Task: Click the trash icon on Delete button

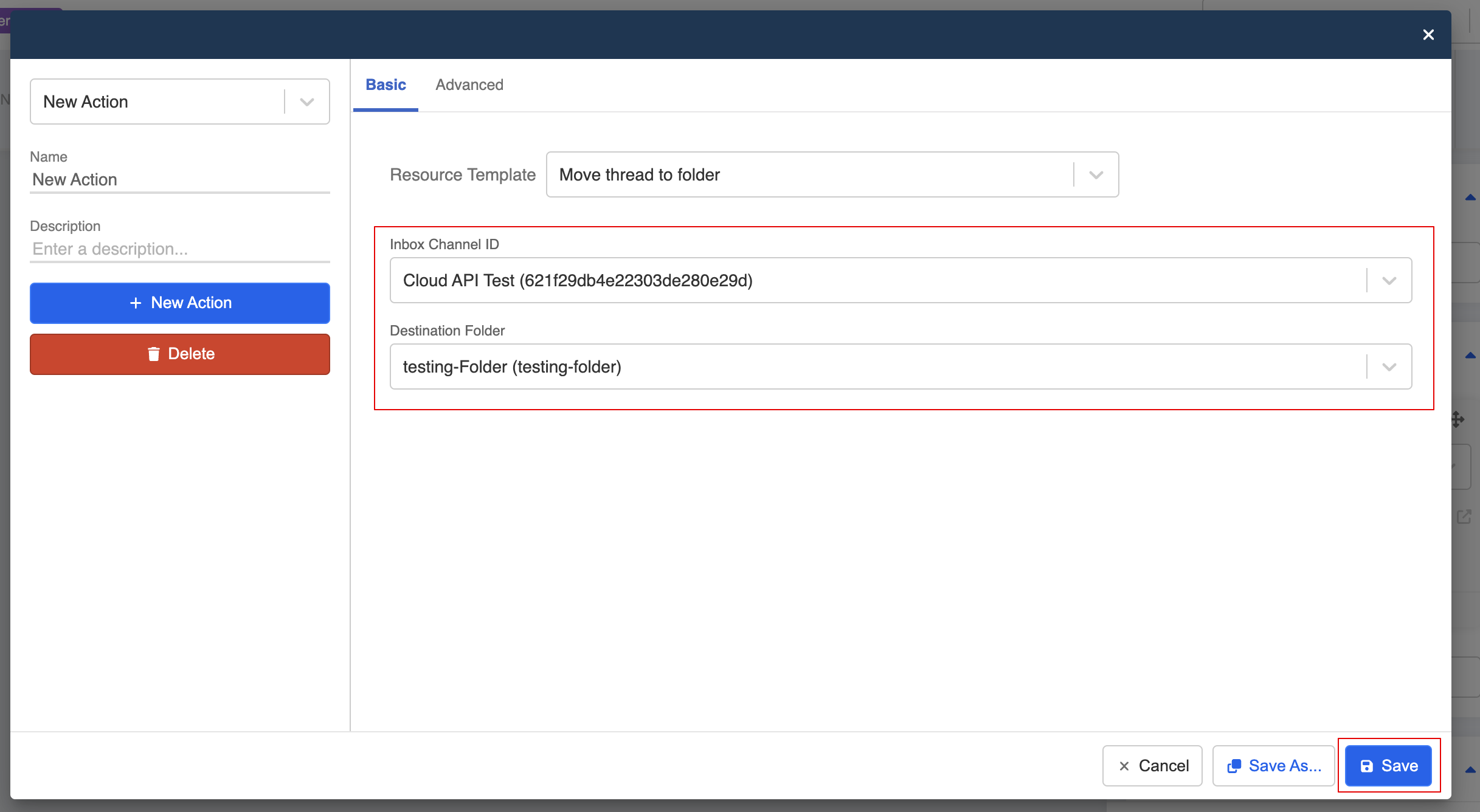Action: click(x=153, y=354)
